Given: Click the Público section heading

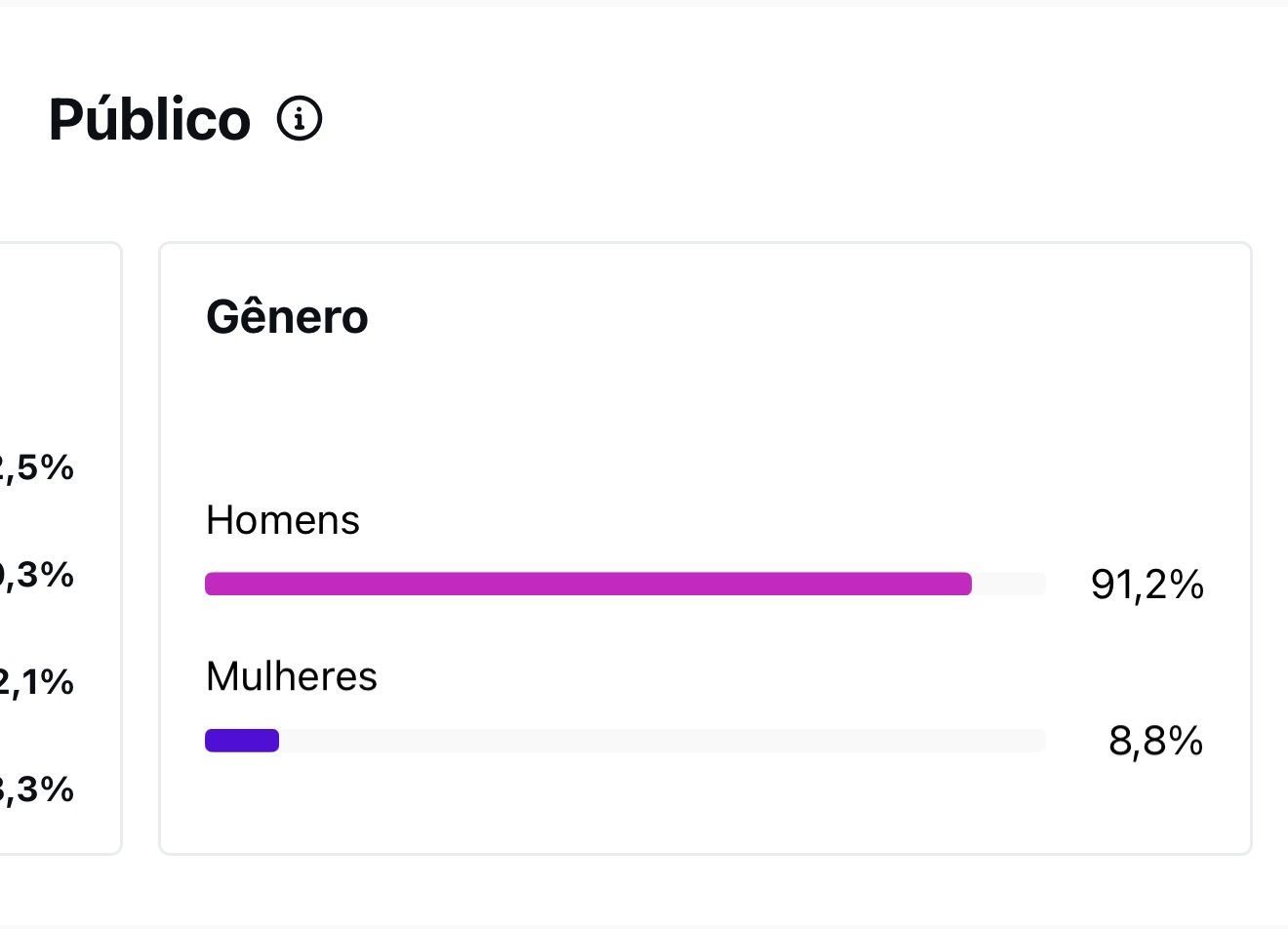Looking at the screenshot, I should [x=149, y=119].
